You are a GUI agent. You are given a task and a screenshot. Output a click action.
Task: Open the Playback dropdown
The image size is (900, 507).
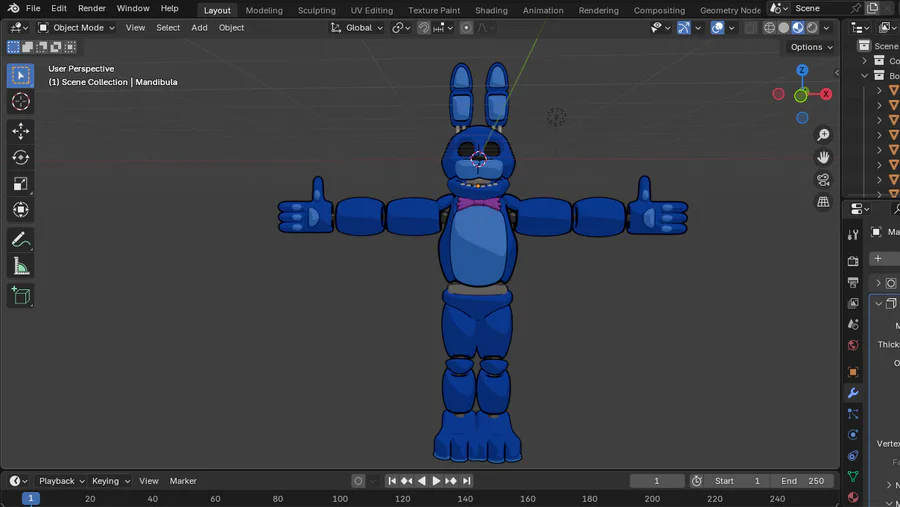point(61,481)
